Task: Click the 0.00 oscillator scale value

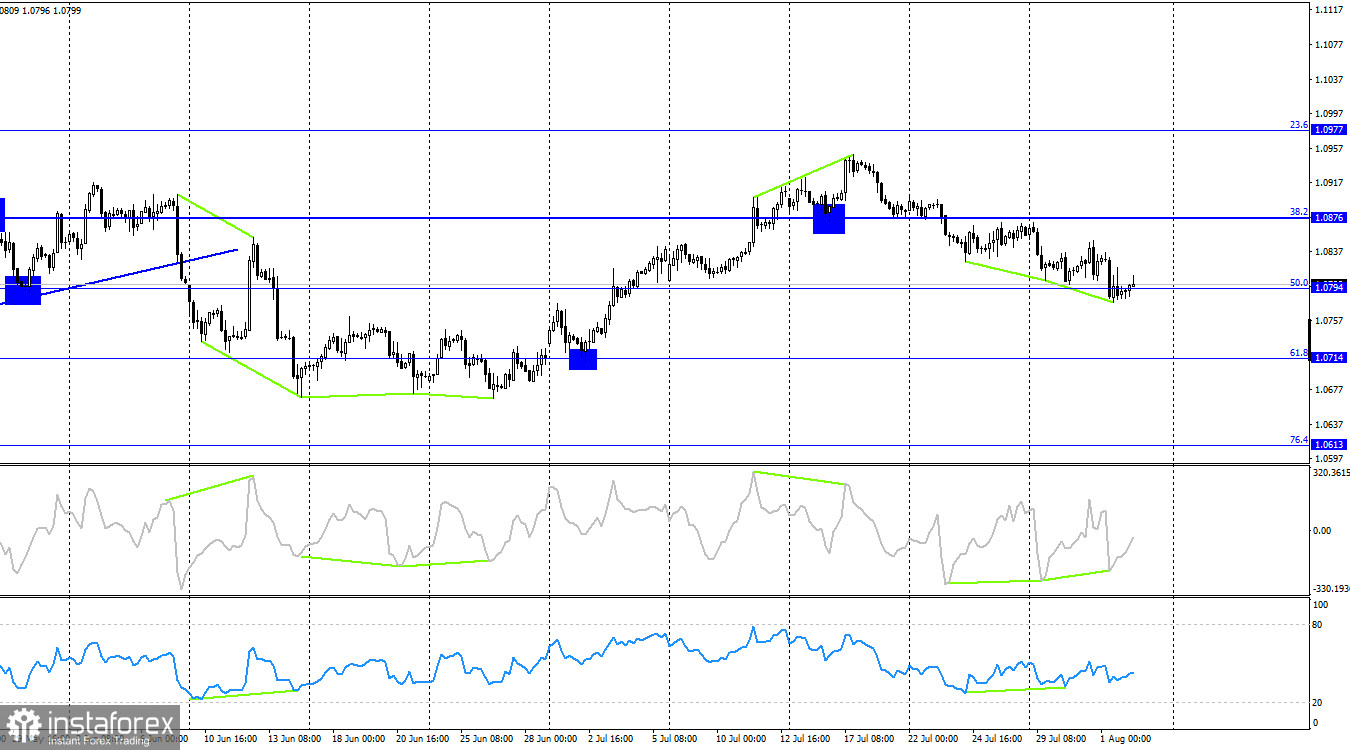Action: (1324, 530)
